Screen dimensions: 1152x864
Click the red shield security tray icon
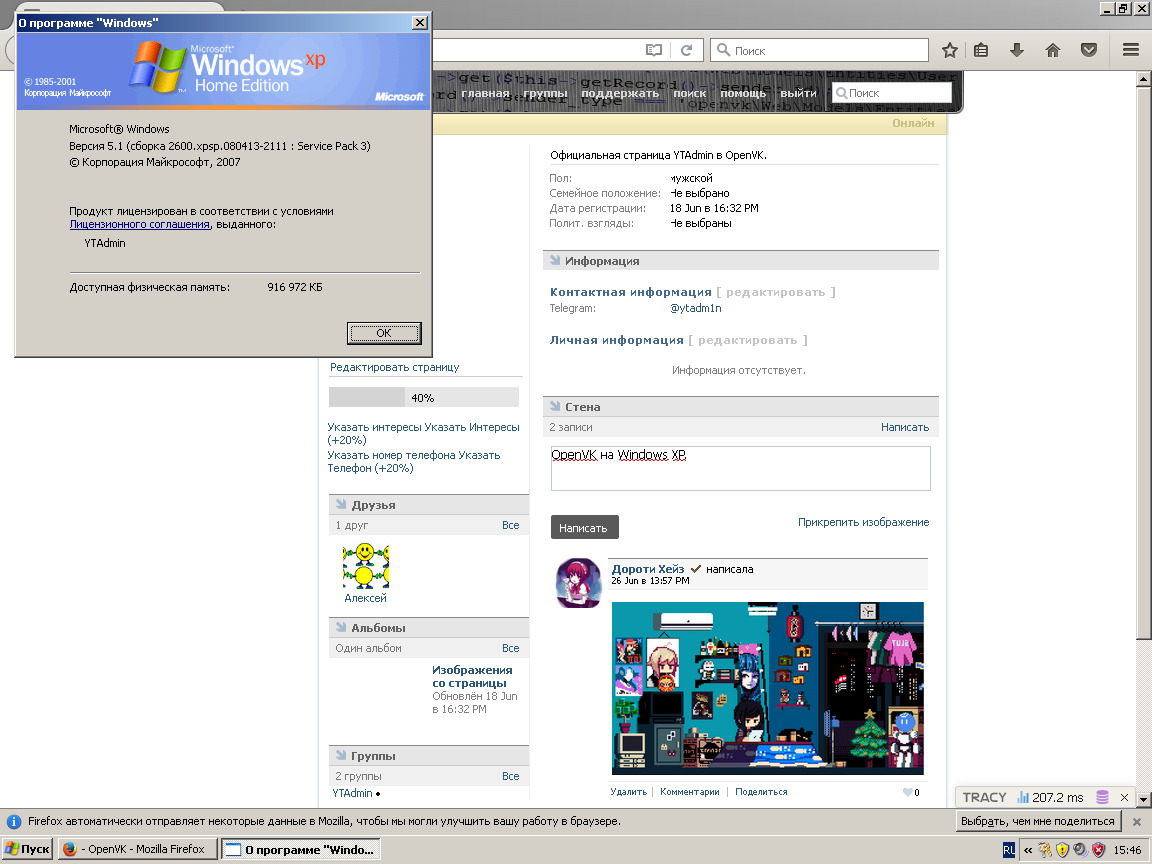pos(1098,850)
